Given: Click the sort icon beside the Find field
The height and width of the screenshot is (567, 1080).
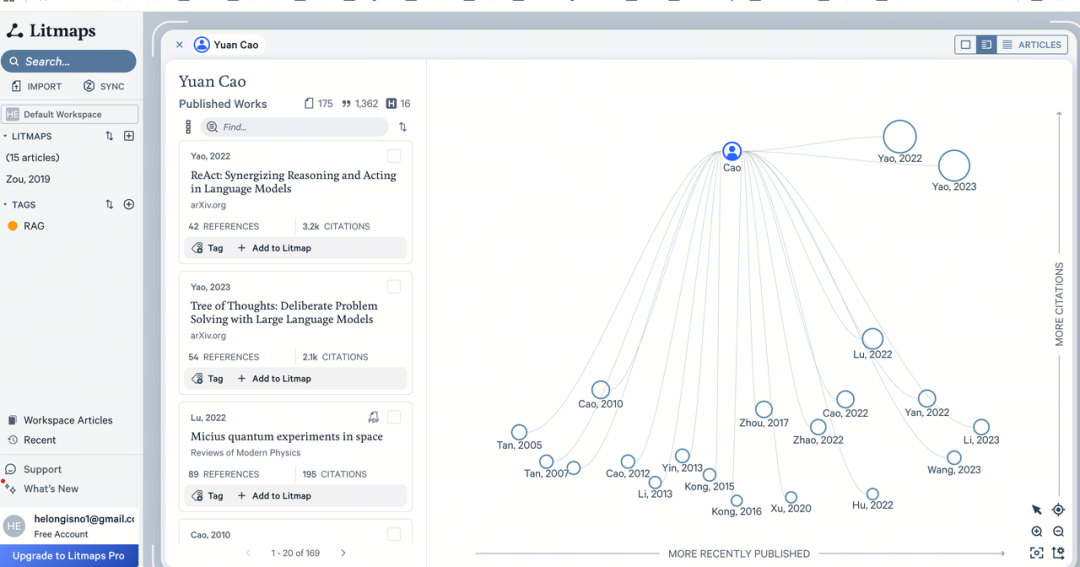Looking at the screenshot, I should coord(403,127).
